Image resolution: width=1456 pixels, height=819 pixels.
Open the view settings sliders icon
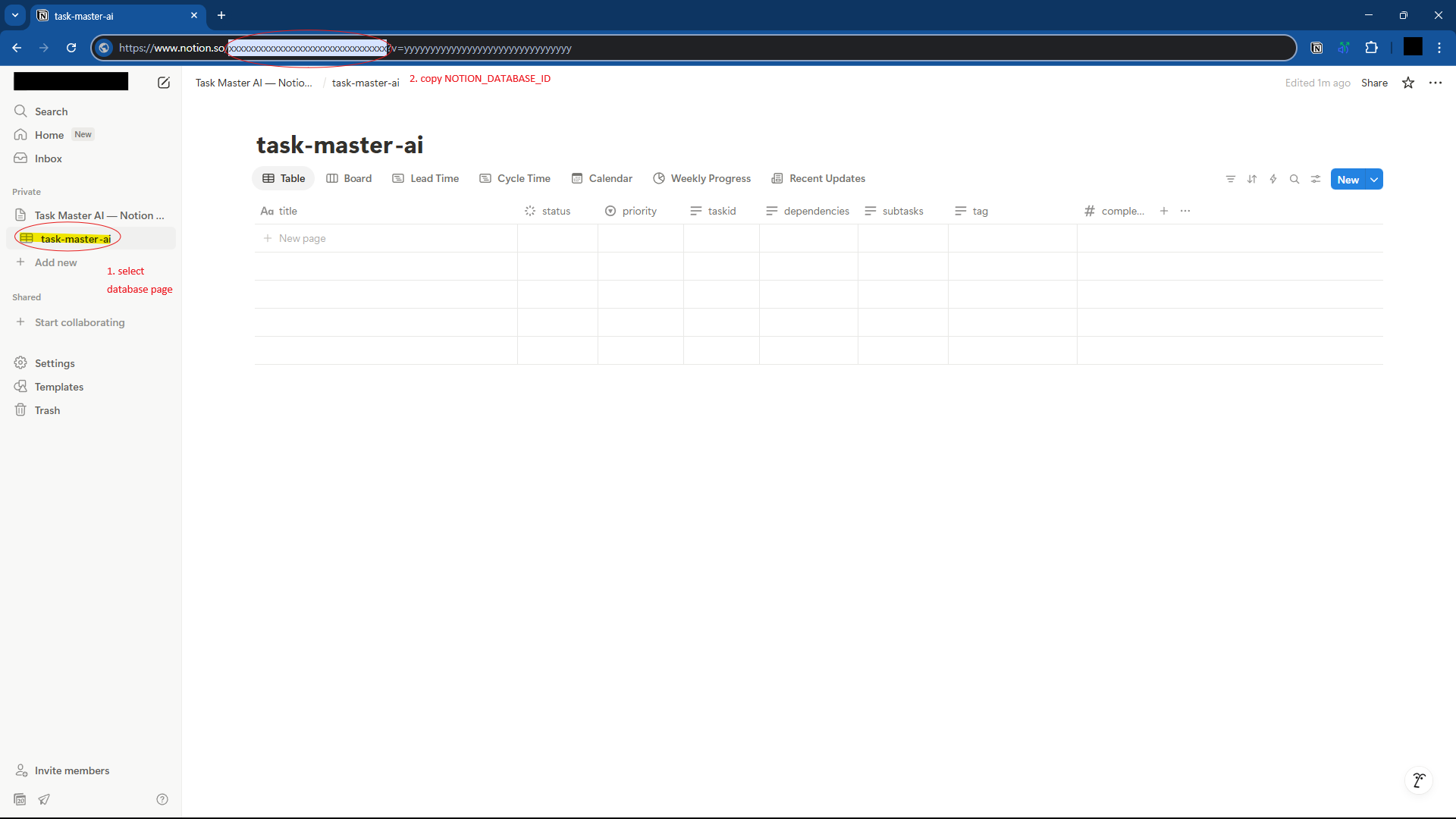click(x=1316, y=180)
